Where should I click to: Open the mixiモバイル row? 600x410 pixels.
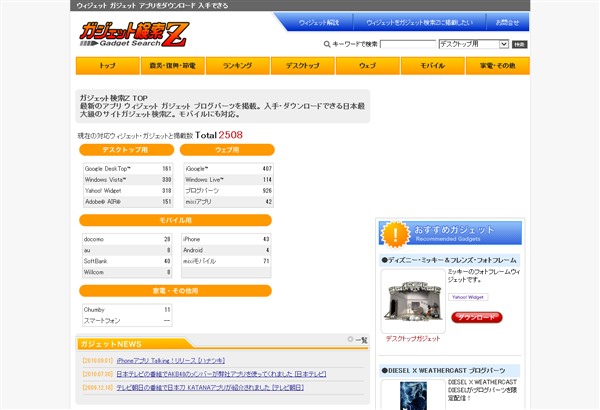pyautogui.click(x=226, y=261)
